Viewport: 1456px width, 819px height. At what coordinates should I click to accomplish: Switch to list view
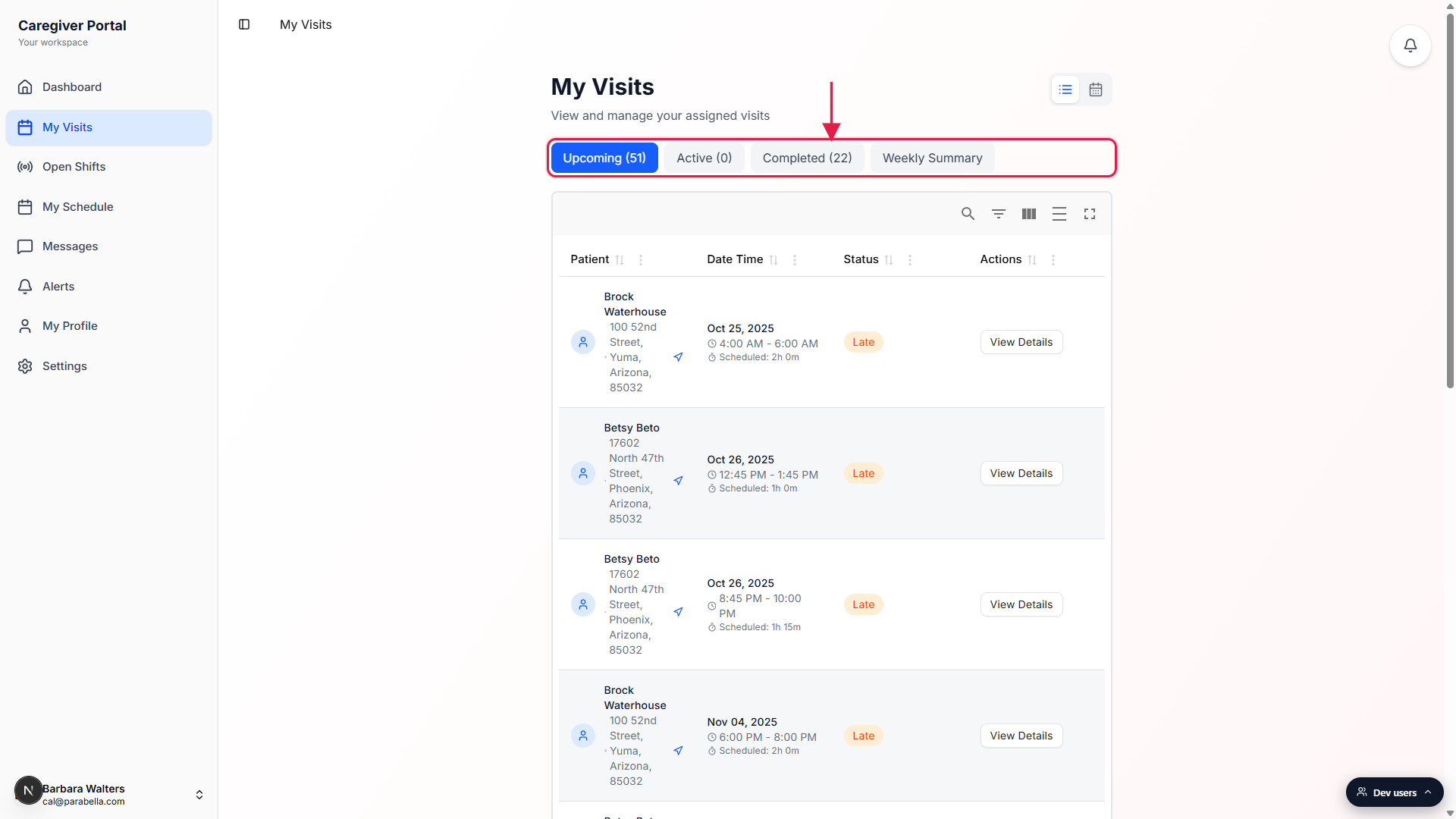click(x=1065, y=89)
